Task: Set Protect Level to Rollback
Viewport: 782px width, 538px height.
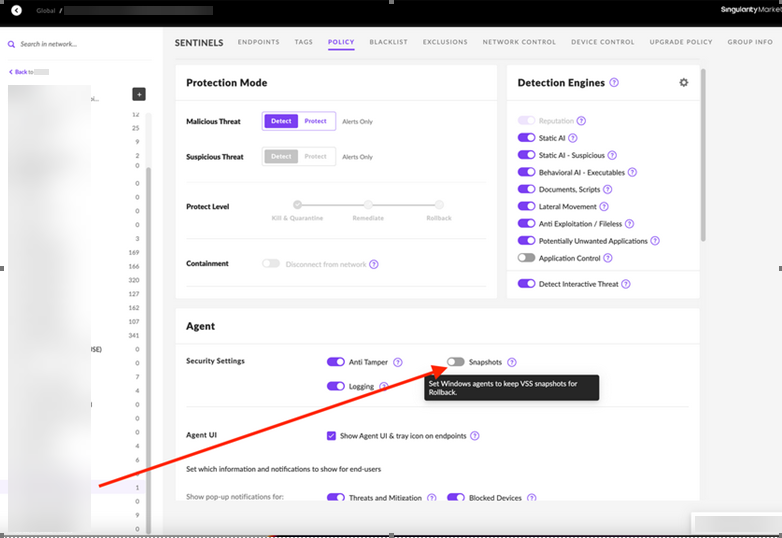Action: 439,204
